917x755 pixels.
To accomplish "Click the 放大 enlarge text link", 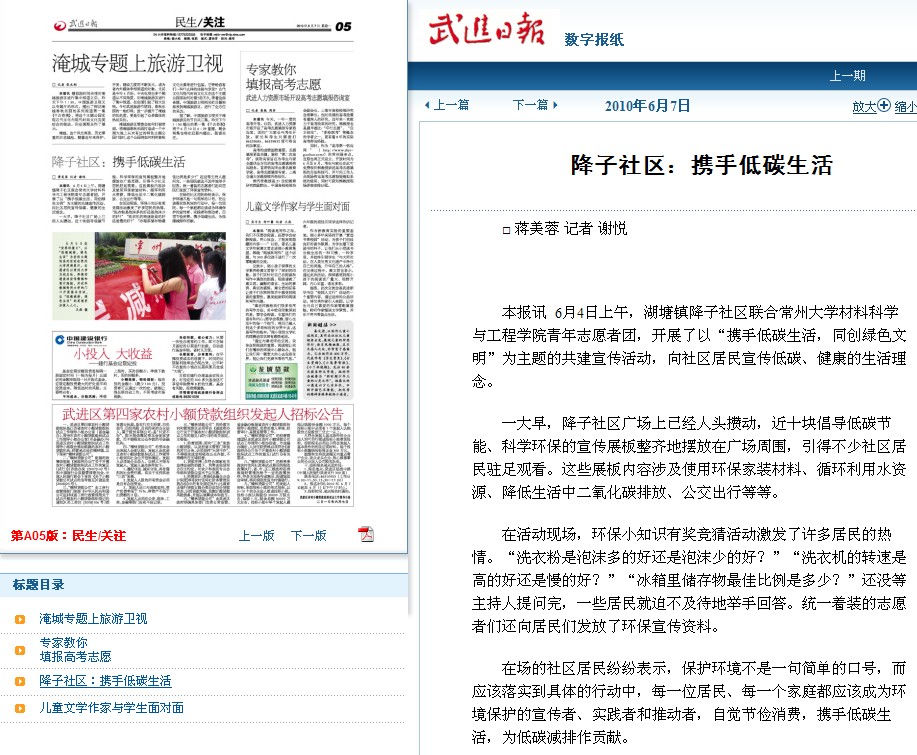I will [863, 106].
